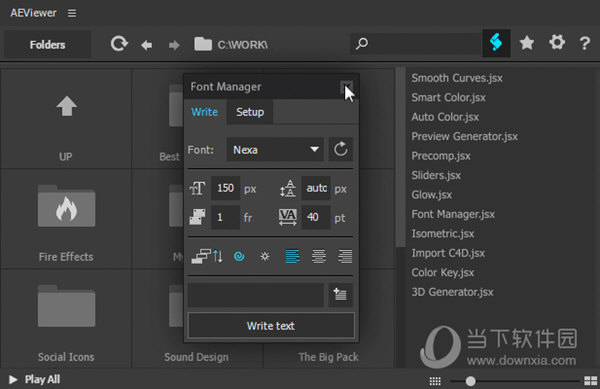
Task: Click the font size icon
Action: click(197, 188)
